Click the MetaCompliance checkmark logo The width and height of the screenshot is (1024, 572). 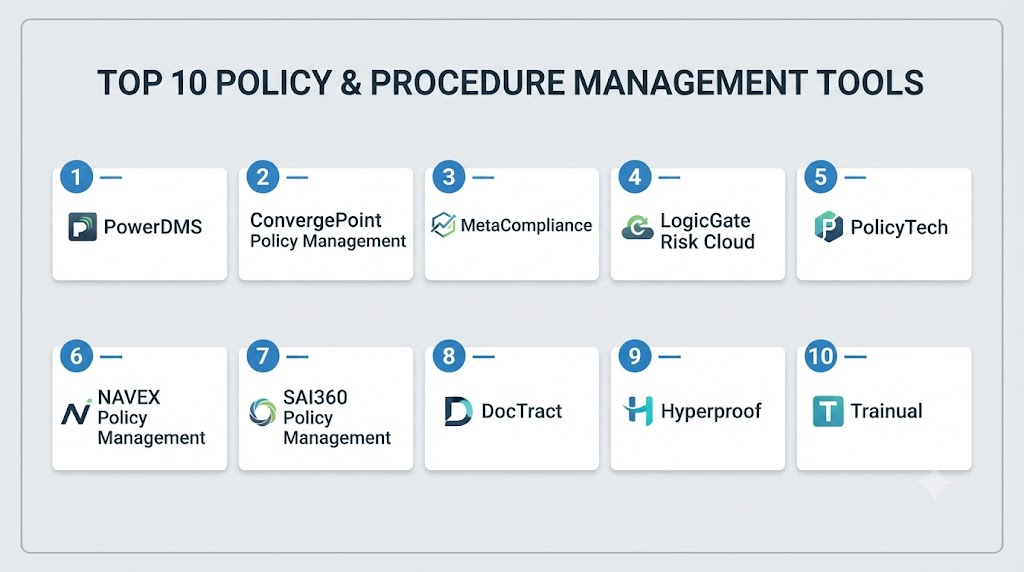(443, 225)
